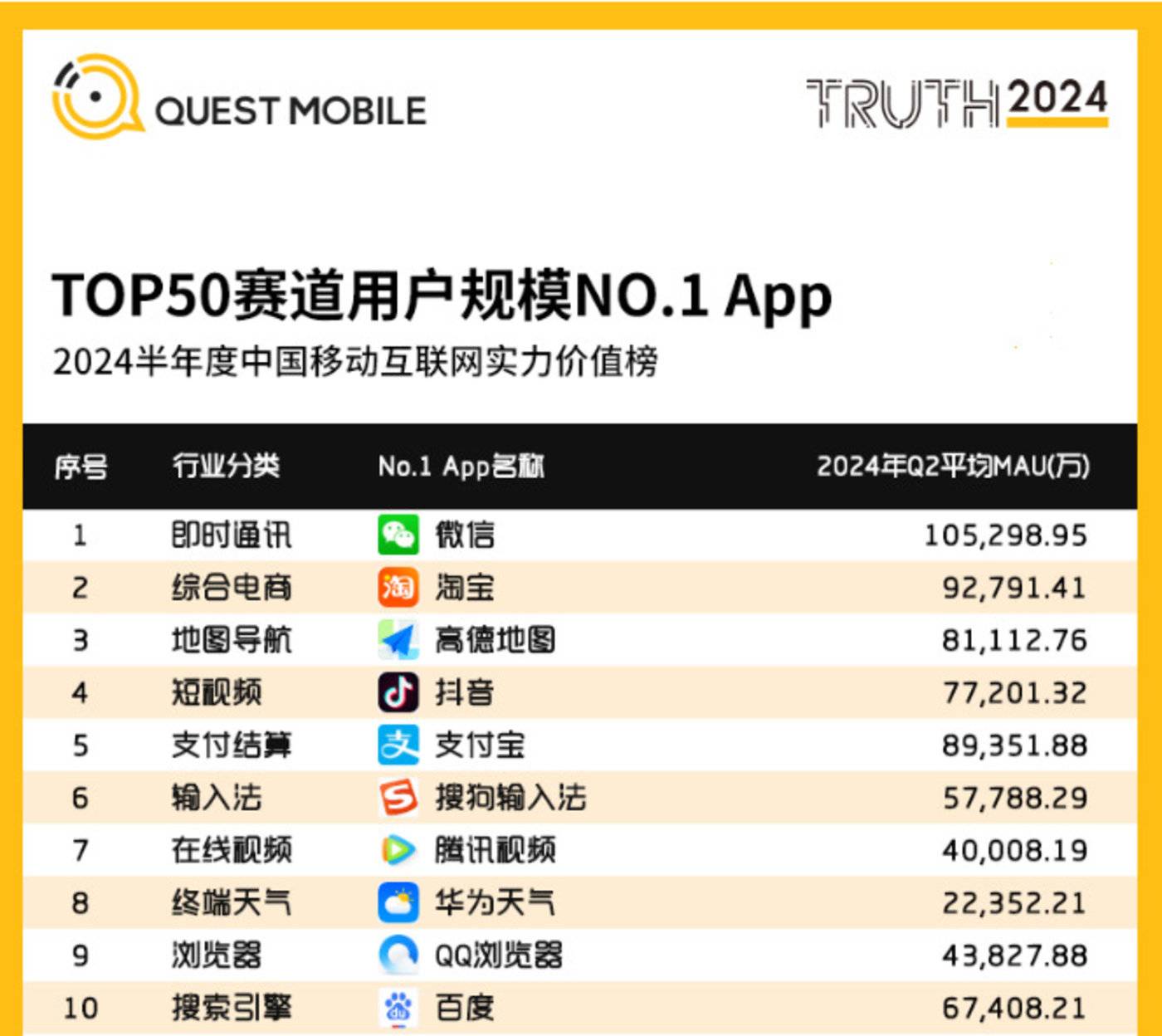Click the Sogou Input (搜狗输入法) icon
1162x1036 pixels.
pos(398,798)
